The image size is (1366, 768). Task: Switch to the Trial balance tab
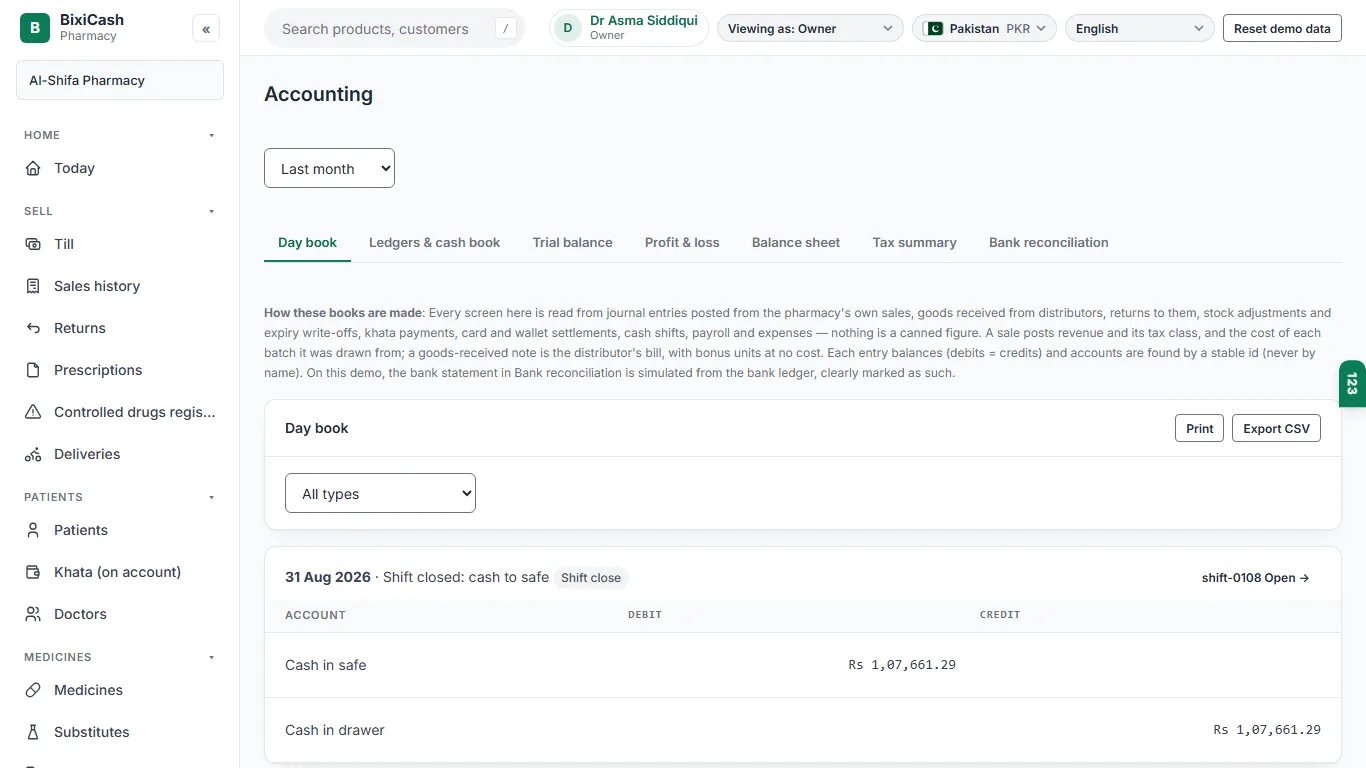point(572,242)
